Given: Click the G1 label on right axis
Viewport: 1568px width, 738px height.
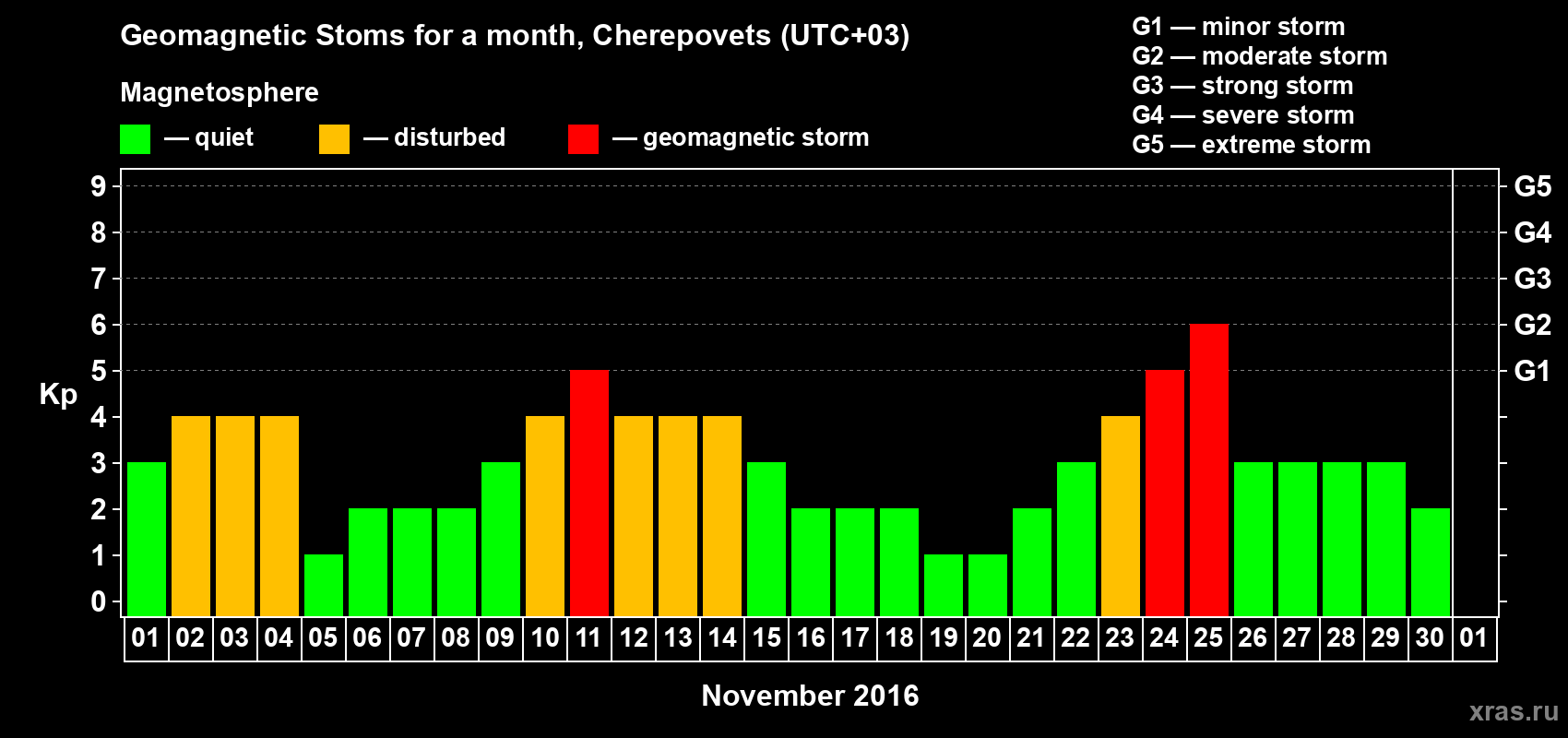Looking at the screenshot, I should [x=1533, y=371].
